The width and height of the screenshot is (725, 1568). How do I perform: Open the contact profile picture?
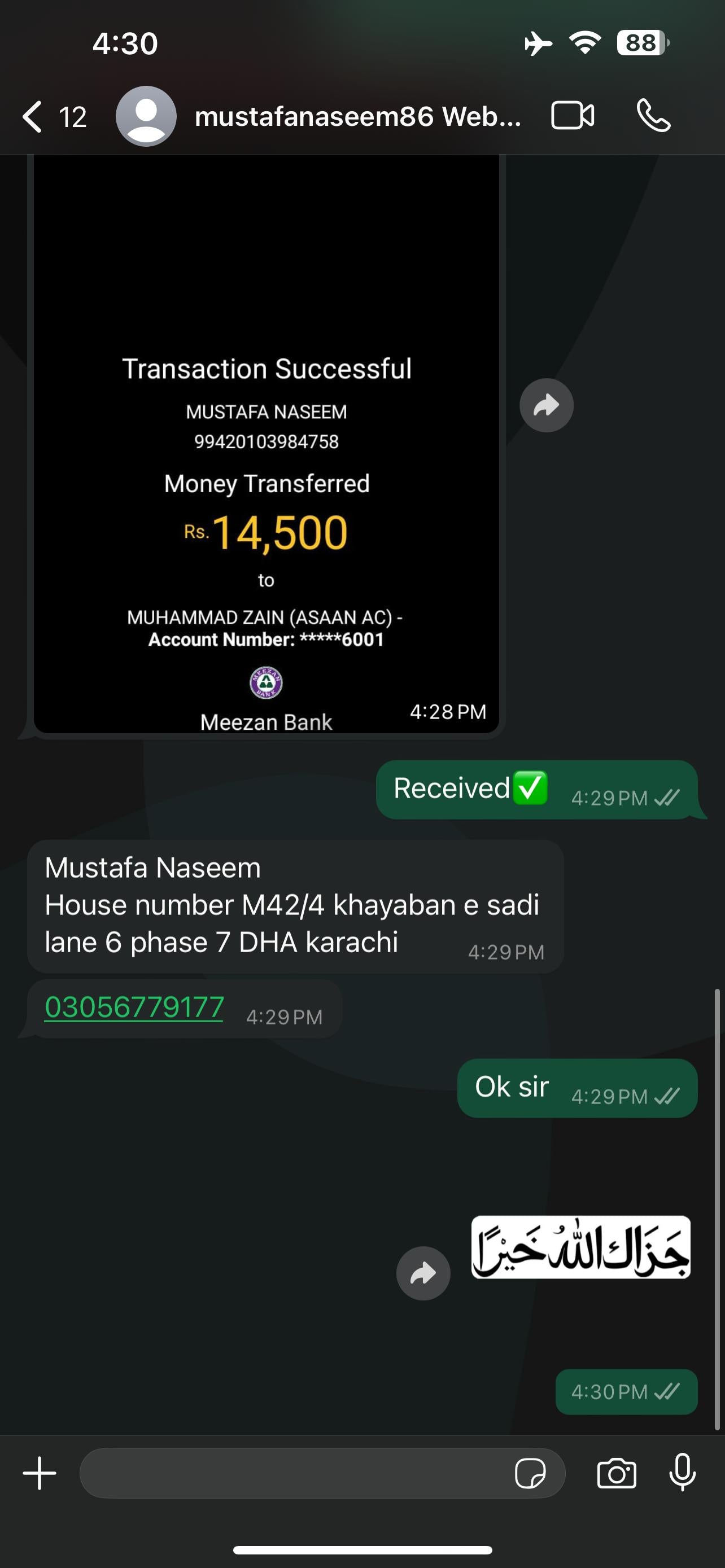point(146,116)
